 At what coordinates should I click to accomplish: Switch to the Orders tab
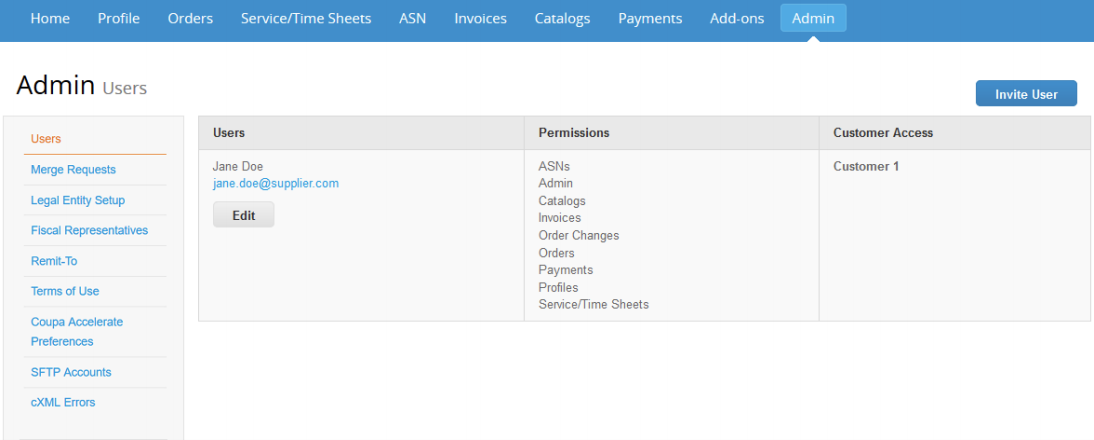(190, 18)
